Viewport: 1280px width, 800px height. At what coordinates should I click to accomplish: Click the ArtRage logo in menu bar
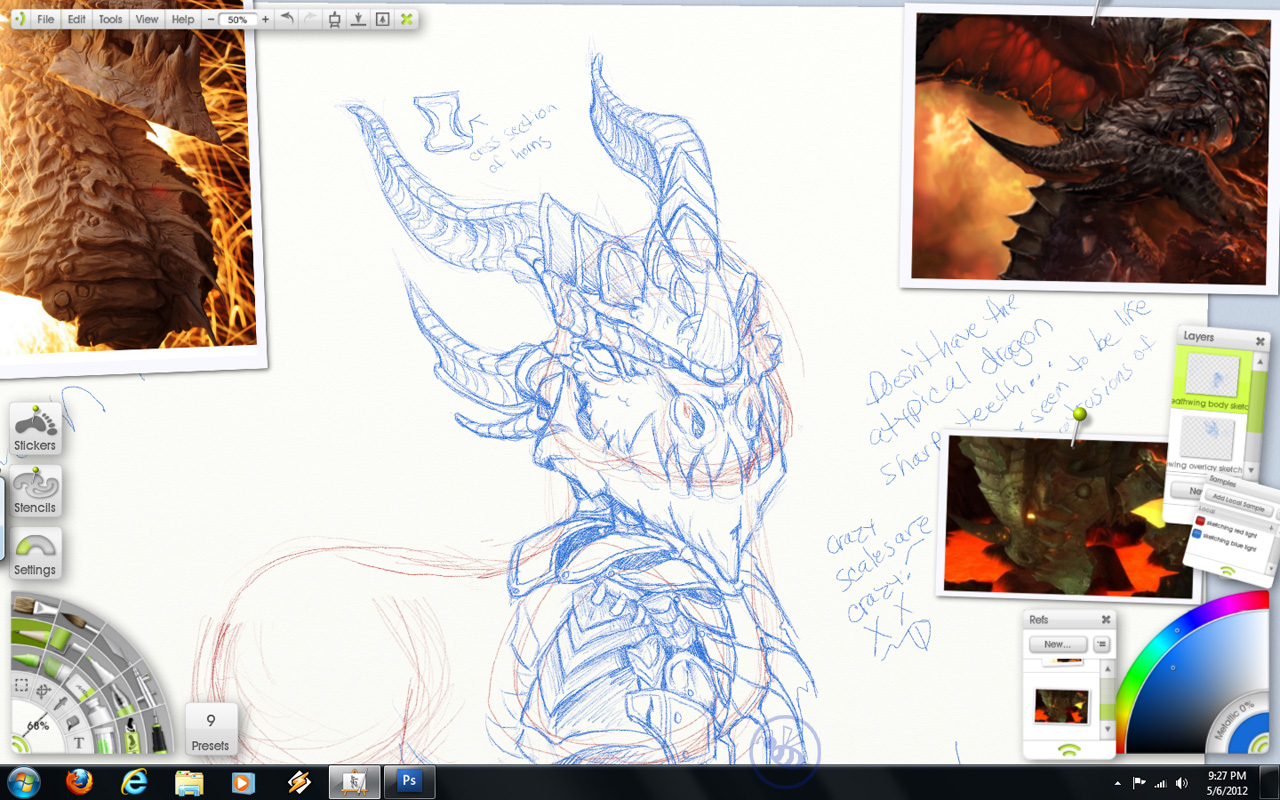point(20,19)
